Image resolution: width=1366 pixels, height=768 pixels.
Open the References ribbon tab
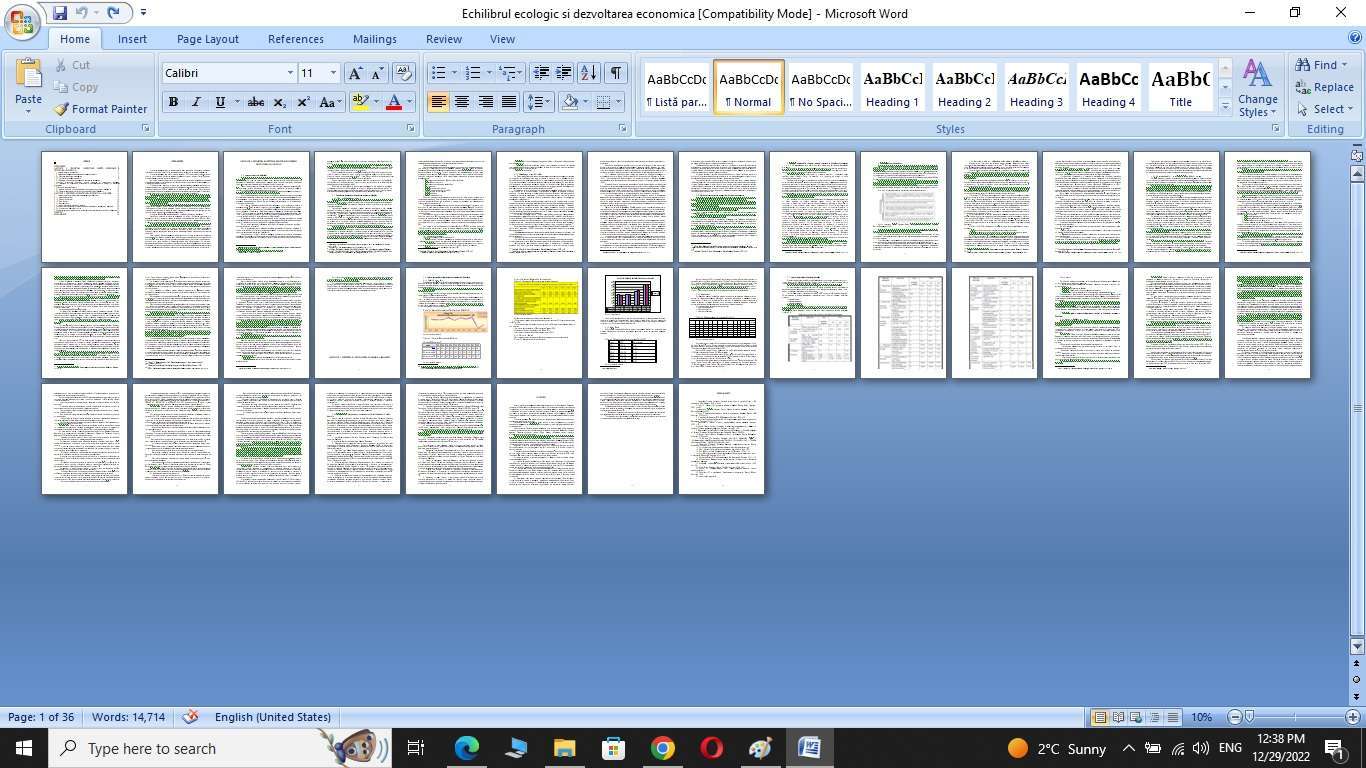295,39
